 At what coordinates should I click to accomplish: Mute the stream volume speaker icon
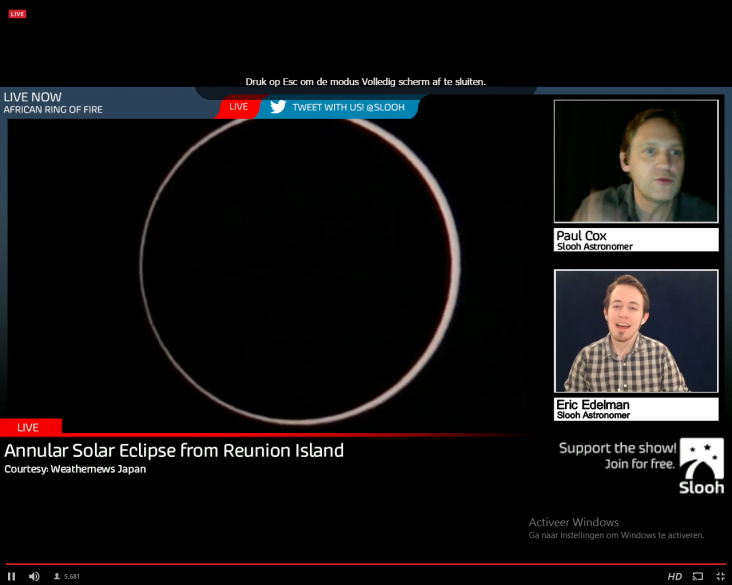click(x=34, y=576)
